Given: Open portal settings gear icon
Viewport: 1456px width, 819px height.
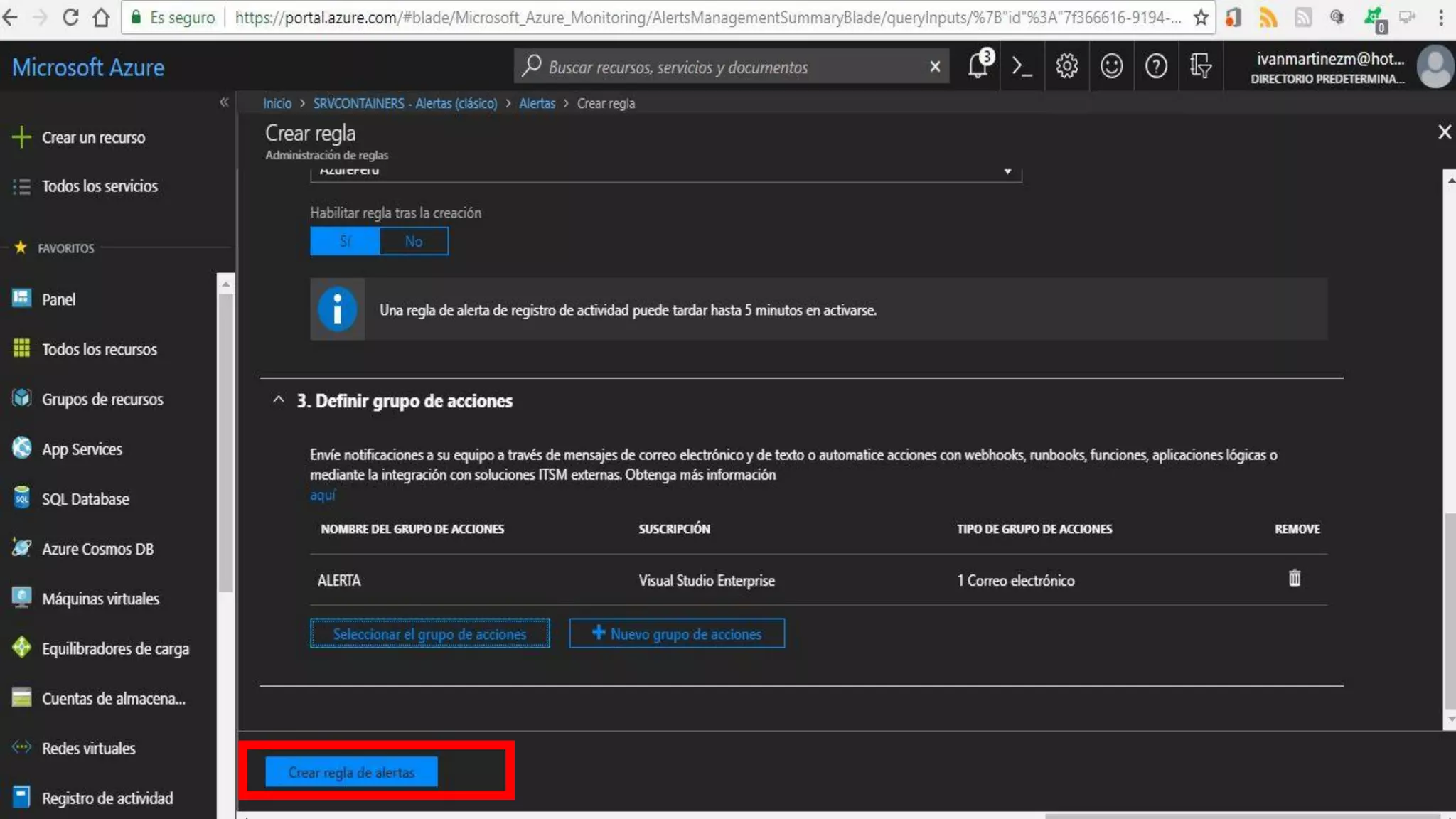Looking at the screenshot, I should pos(1066,67).
